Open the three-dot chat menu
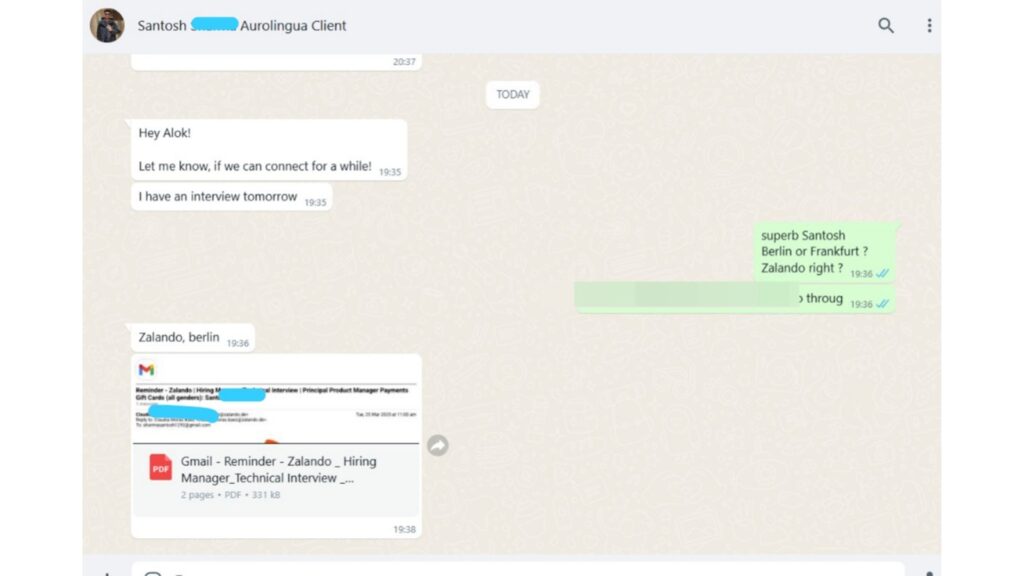Screen dimensions: 1024x576 click(x=929, y=26)
